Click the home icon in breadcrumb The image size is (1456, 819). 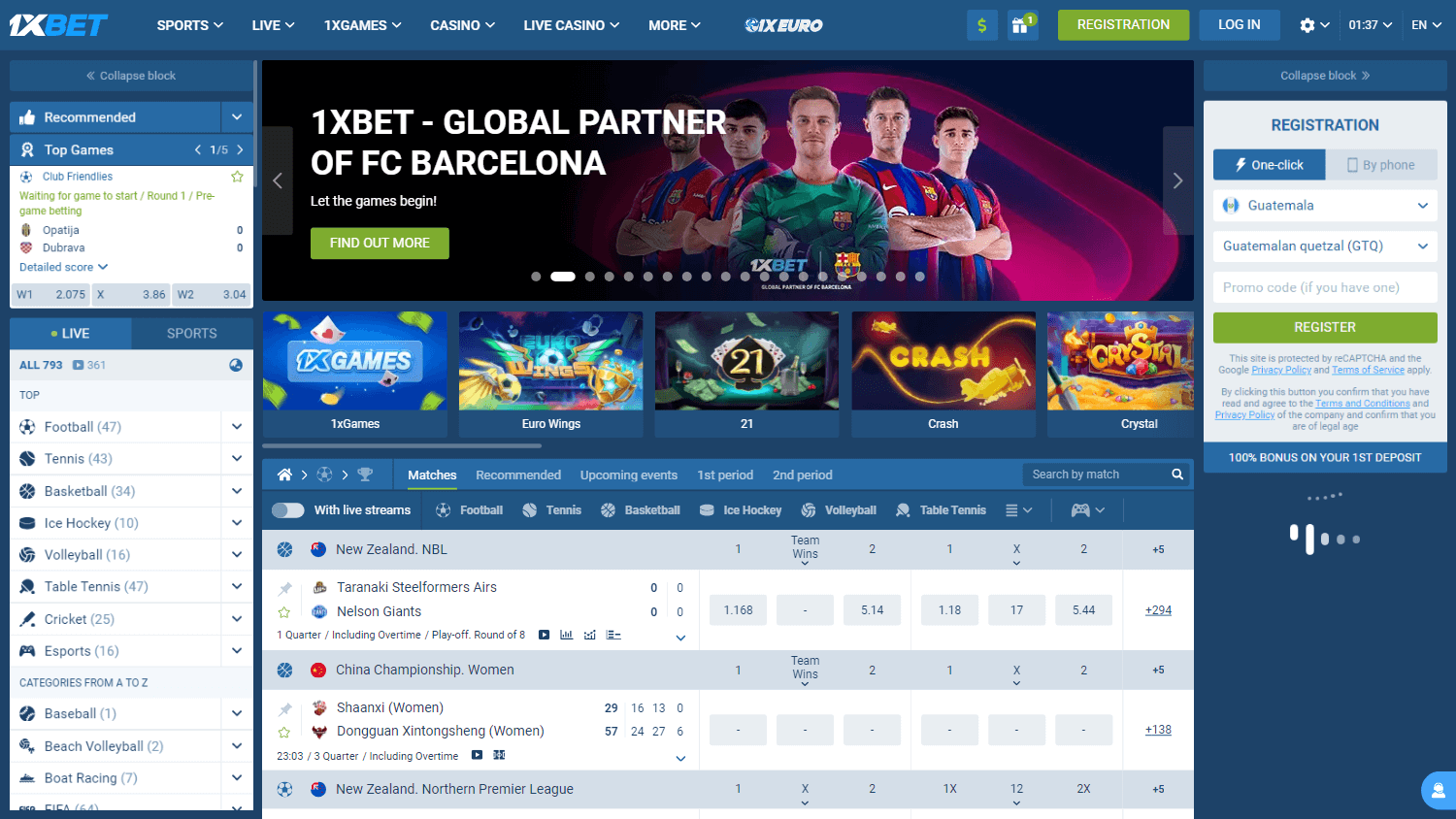[284, 475]
